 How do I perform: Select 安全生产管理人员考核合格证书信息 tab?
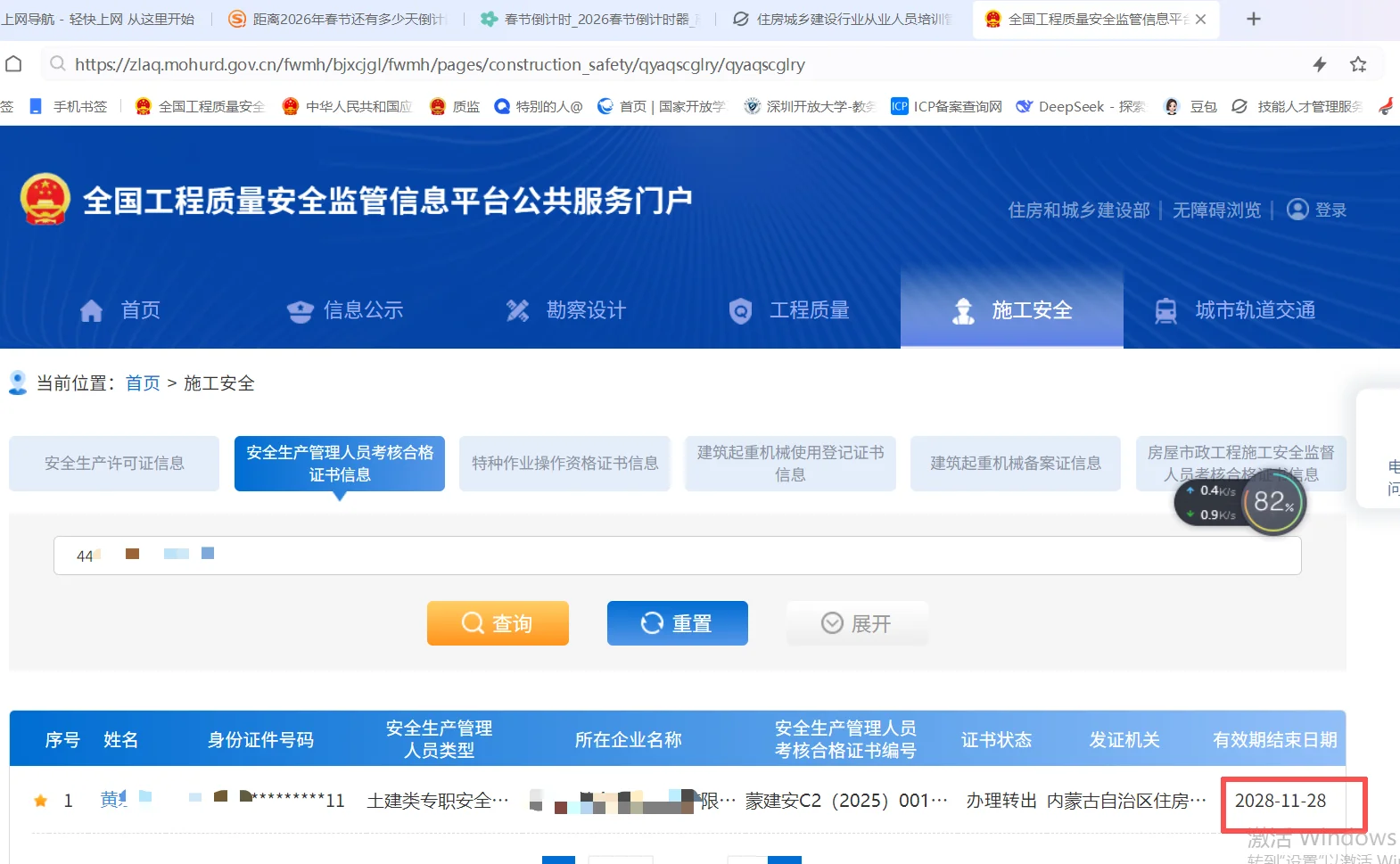coord(340,464)
